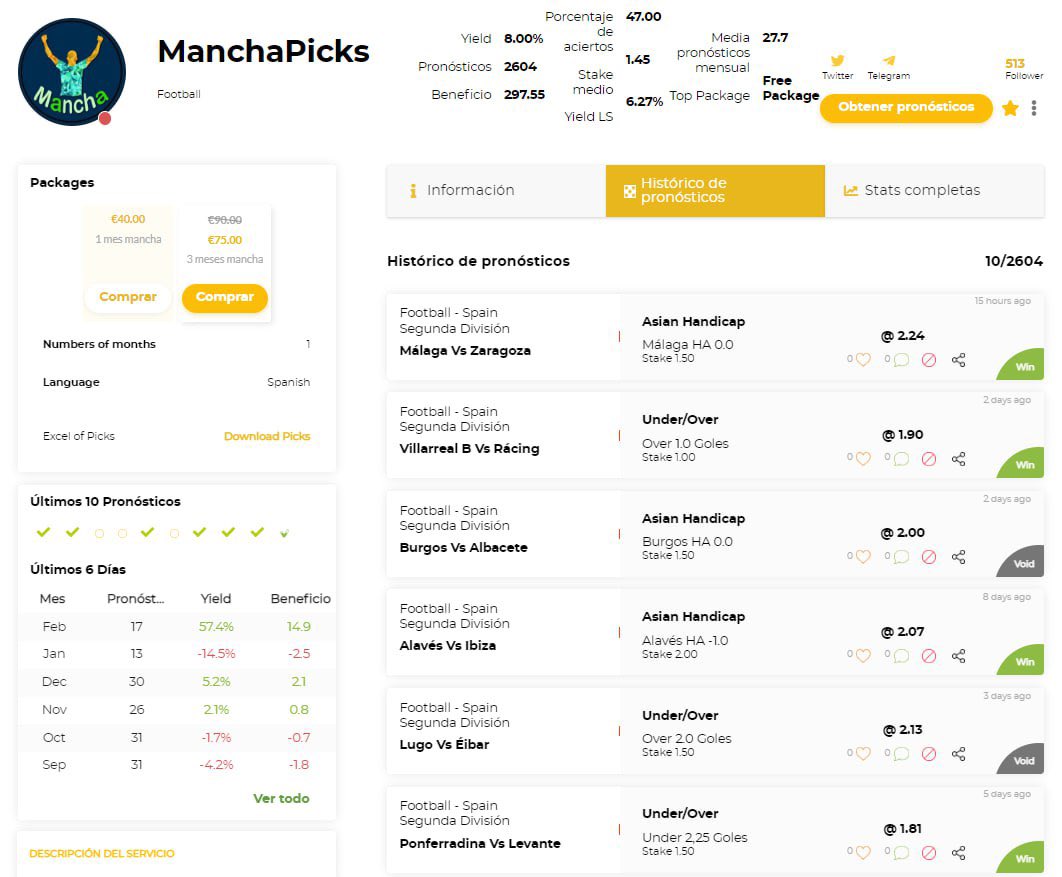Report the Málaga Vs Zaragoza pick
The width and height of the screenshot is (1062, 877).
click(929, 360)
